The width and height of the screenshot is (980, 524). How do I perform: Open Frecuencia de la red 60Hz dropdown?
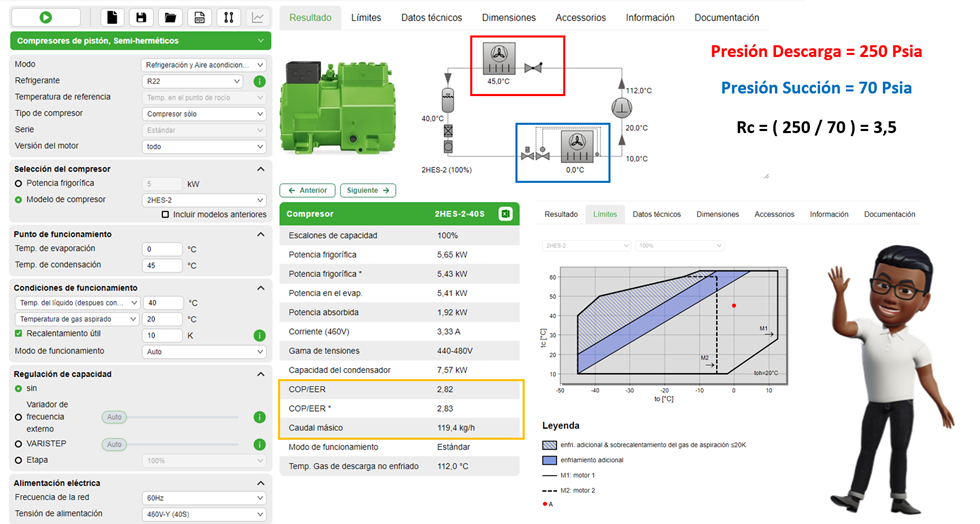coord(204,498)
